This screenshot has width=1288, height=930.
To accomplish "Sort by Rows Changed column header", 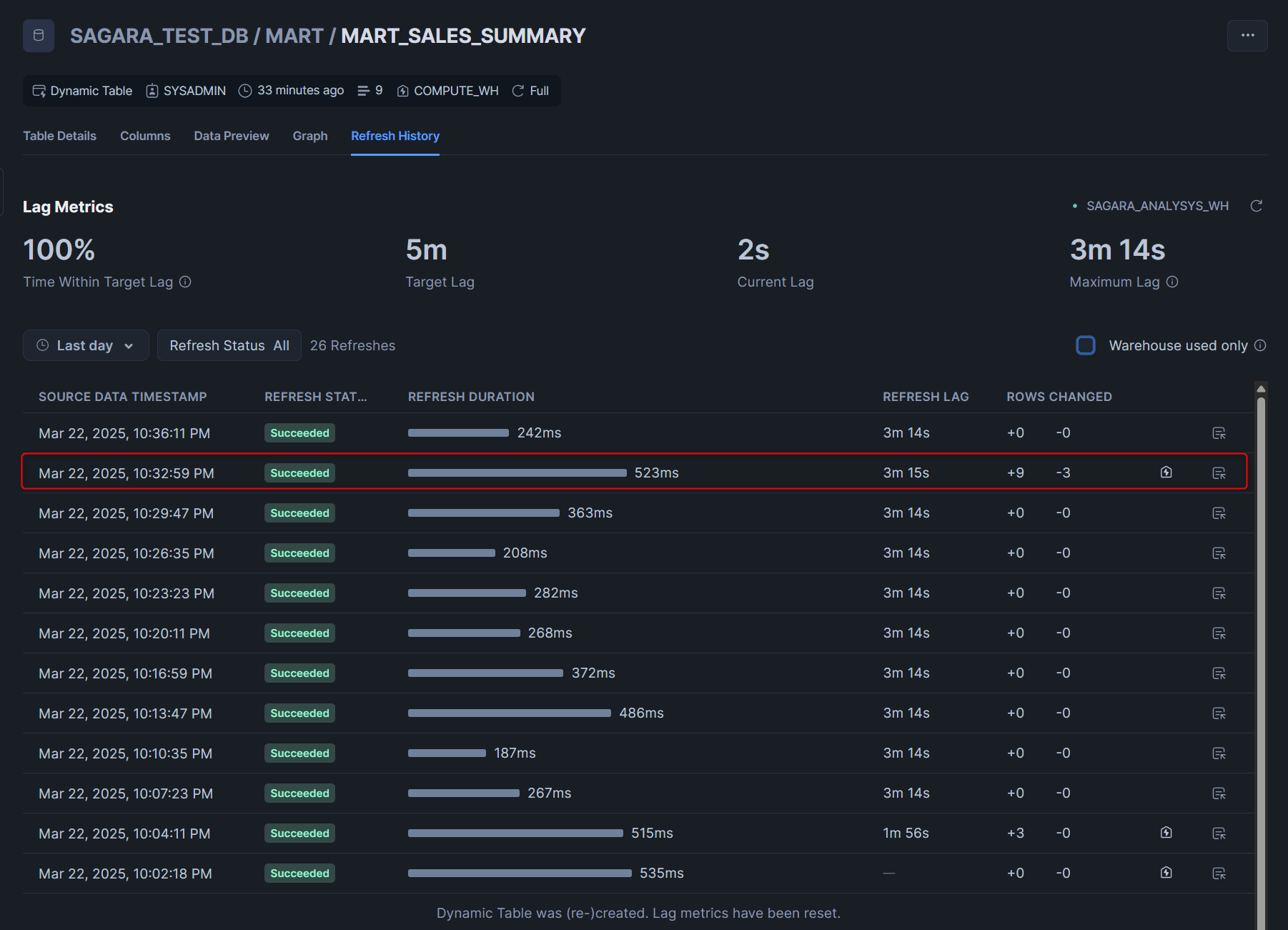I will 1059,397.
